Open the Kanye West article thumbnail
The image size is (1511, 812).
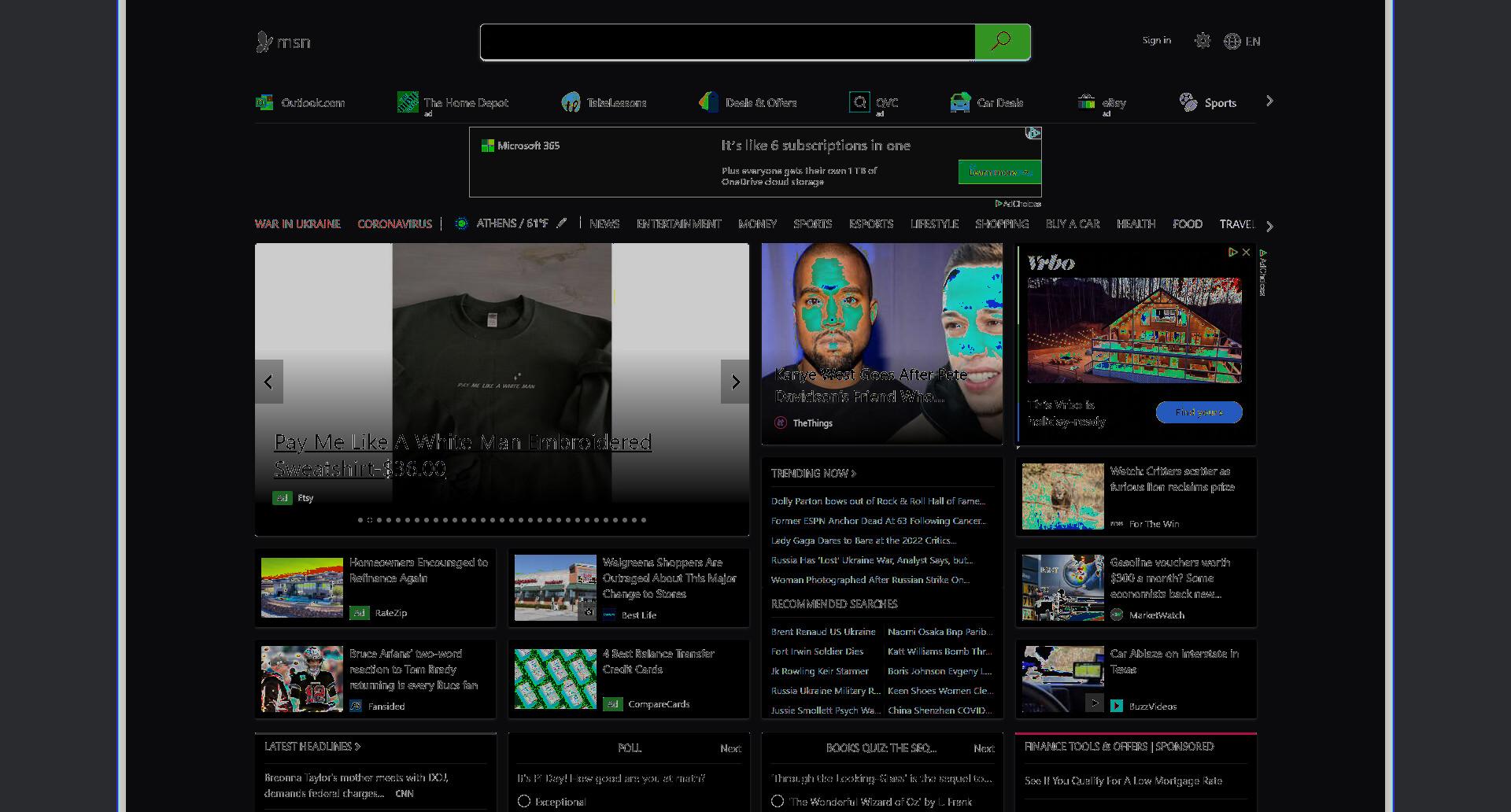(x=882, y=344)
